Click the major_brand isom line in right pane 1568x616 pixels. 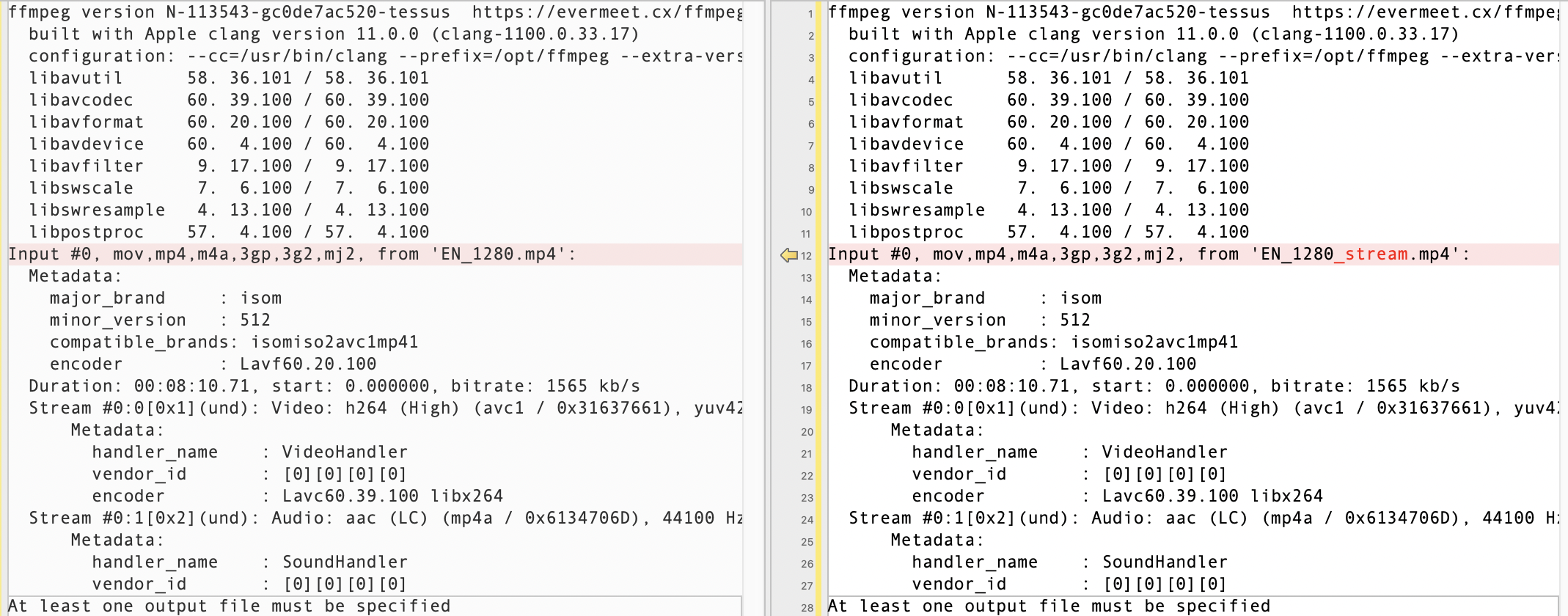tap(985, 298)
